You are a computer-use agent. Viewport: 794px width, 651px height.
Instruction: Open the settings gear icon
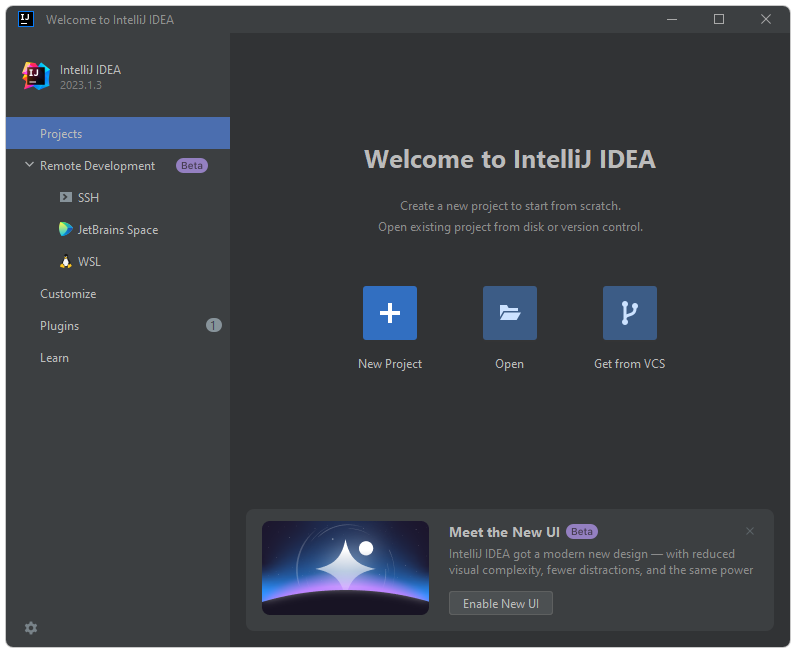(x=31, y=628)
